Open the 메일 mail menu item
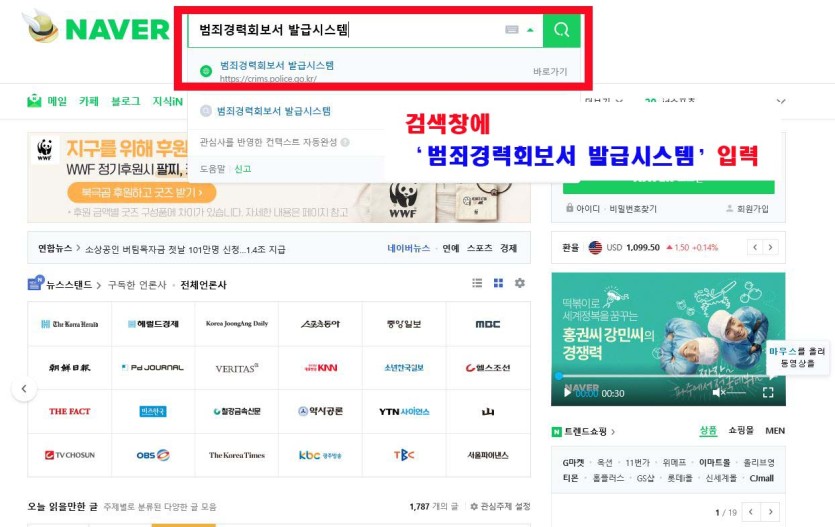Image resolution: width=835 pixels, height=527 pixels. click(48, 101)
